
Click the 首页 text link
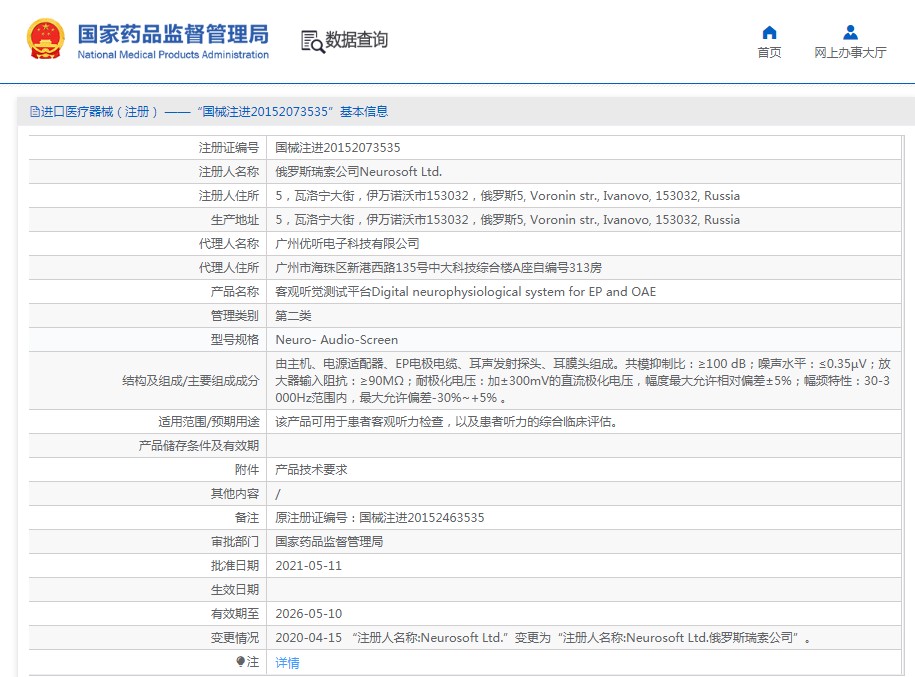pos(769,53)
